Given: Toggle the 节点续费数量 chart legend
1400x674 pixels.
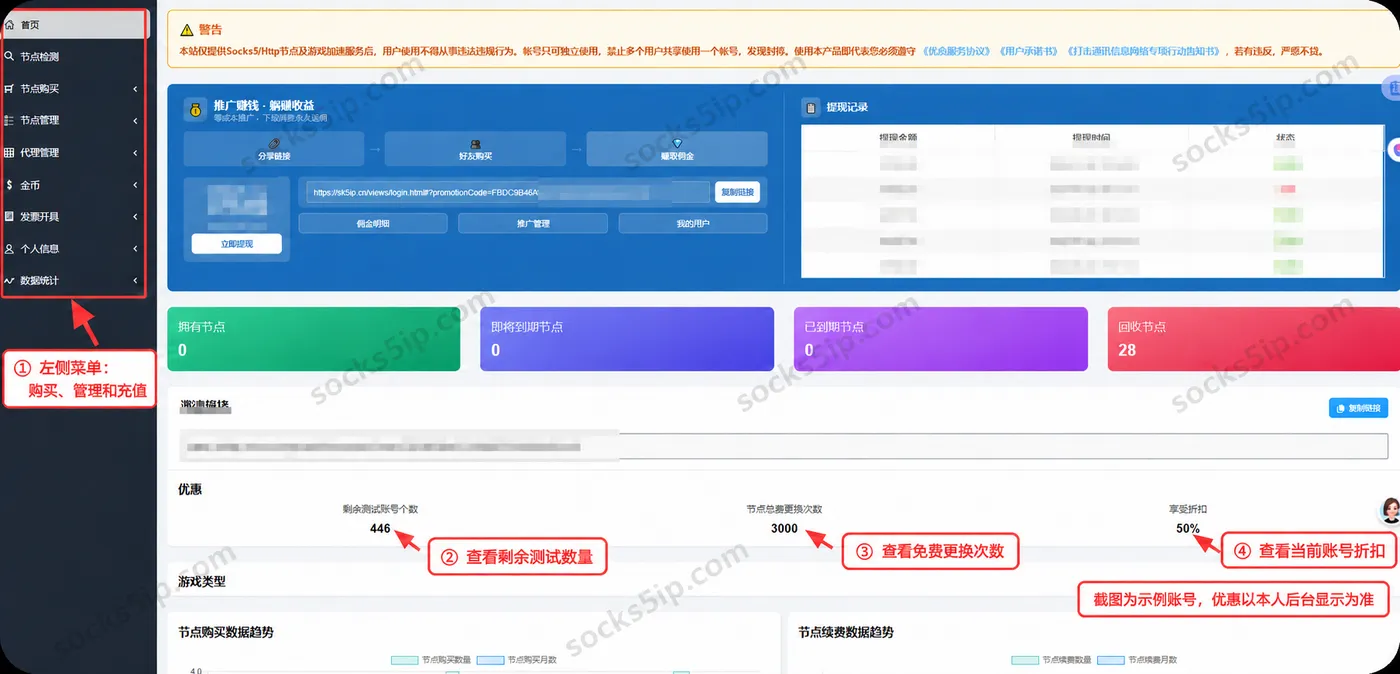Looking at the screenshot, I should coord(1051,660).
